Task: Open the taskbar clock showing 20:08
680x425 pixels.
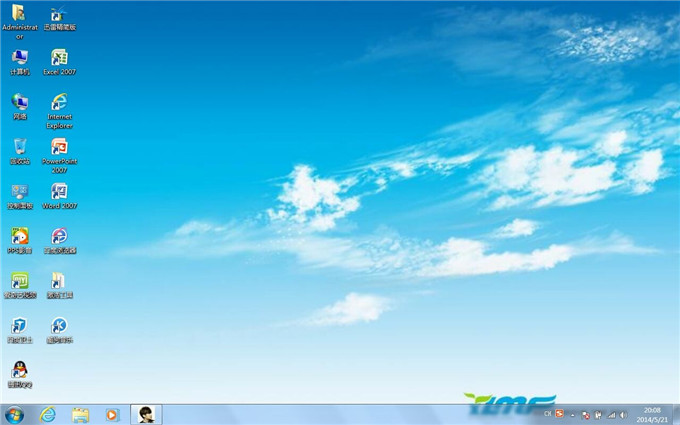Action: click(x=651, y=414)
